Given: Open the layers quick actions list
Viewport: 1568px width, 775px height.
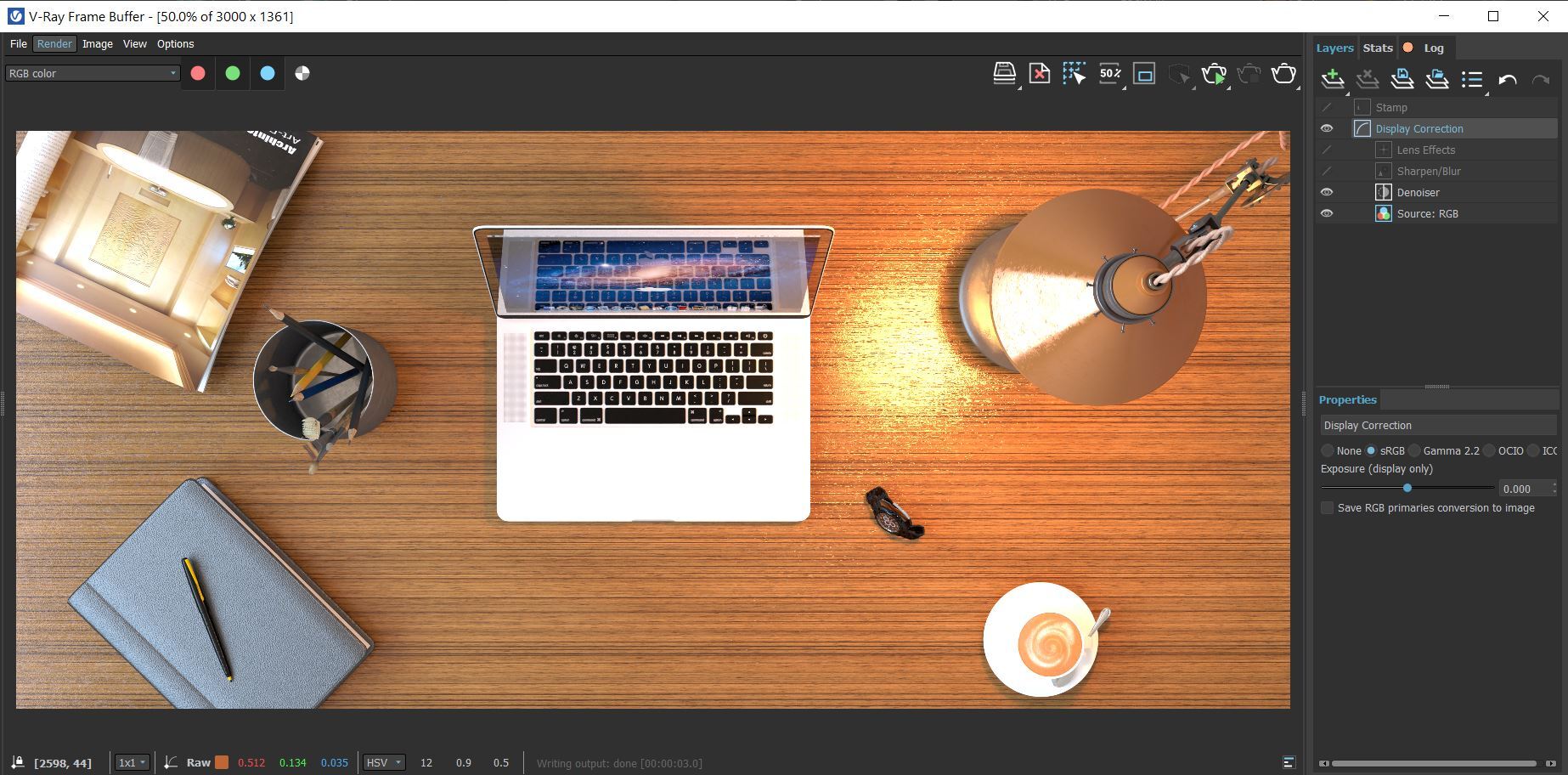Looking at the screenshot, I should pos(1473,79).
